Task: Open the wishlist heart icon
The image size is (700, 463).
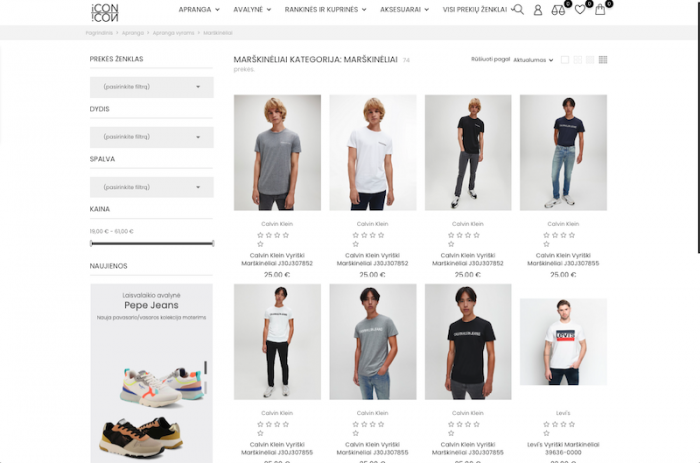Action: [580, 9]
